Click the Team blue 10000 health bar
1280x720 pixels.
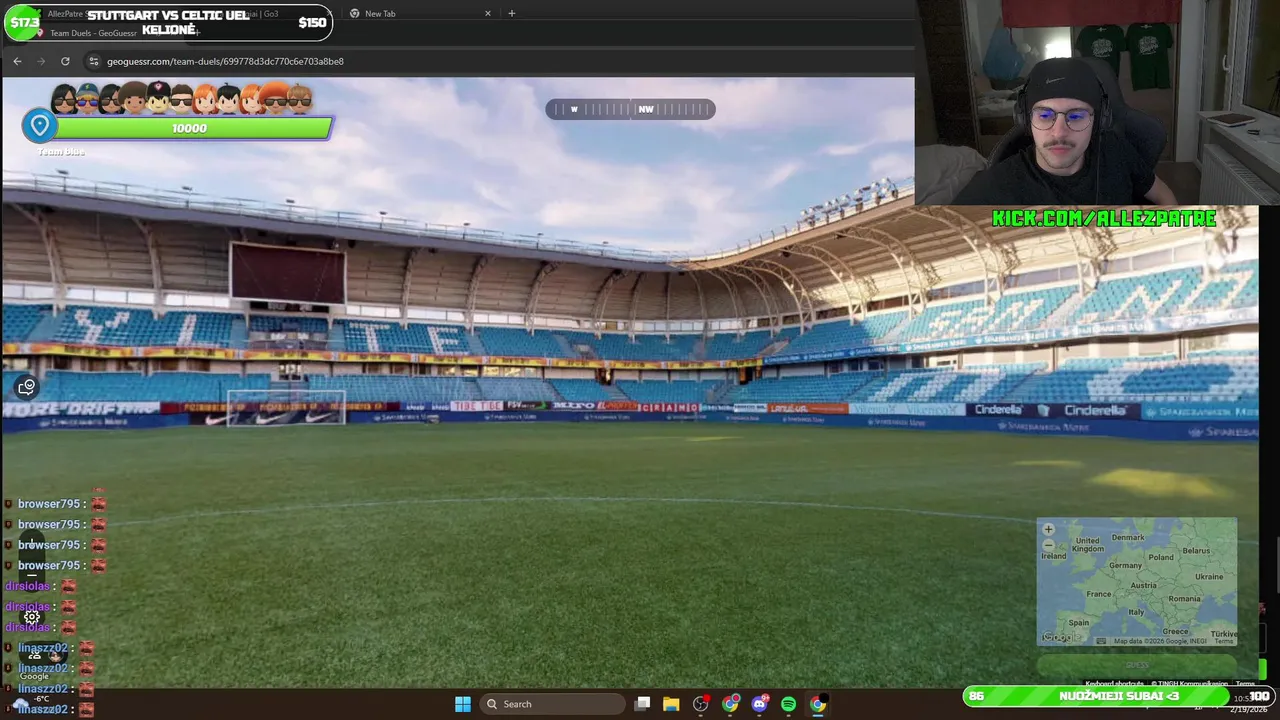coord(192,128)
